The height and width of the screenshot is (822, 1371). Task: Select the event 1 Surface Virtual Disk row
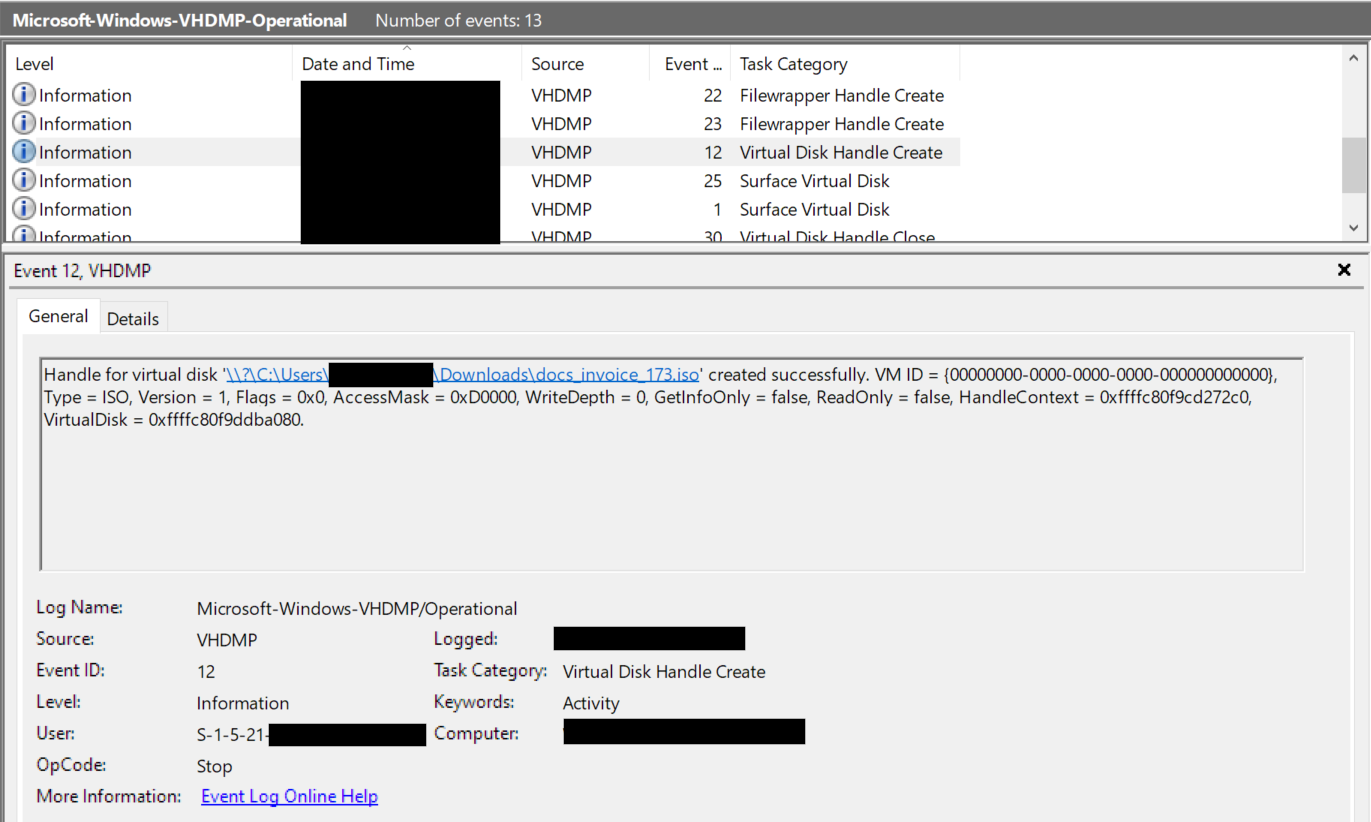point(482,209)
